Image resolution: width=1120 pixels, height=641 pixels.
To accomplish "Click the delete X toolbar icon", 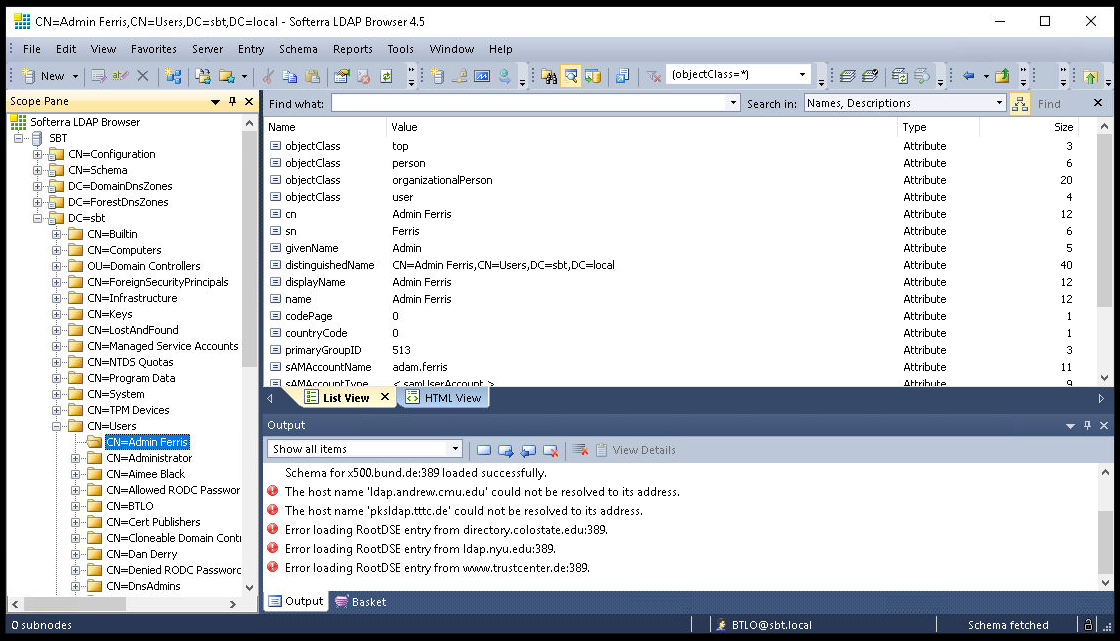I will (x=143, y=76).
